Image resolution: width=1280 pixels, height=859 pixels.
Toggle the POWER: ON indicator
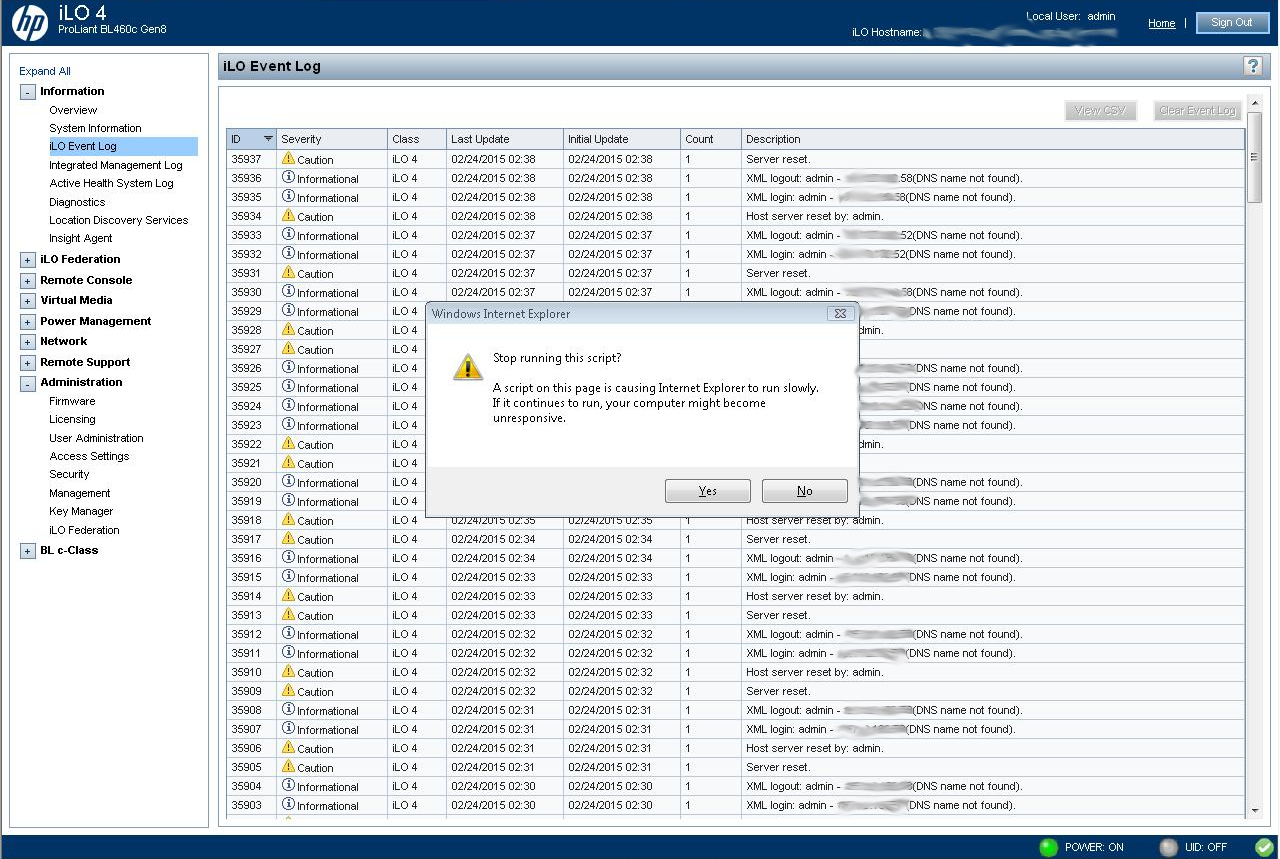[x=1046, y=847]
